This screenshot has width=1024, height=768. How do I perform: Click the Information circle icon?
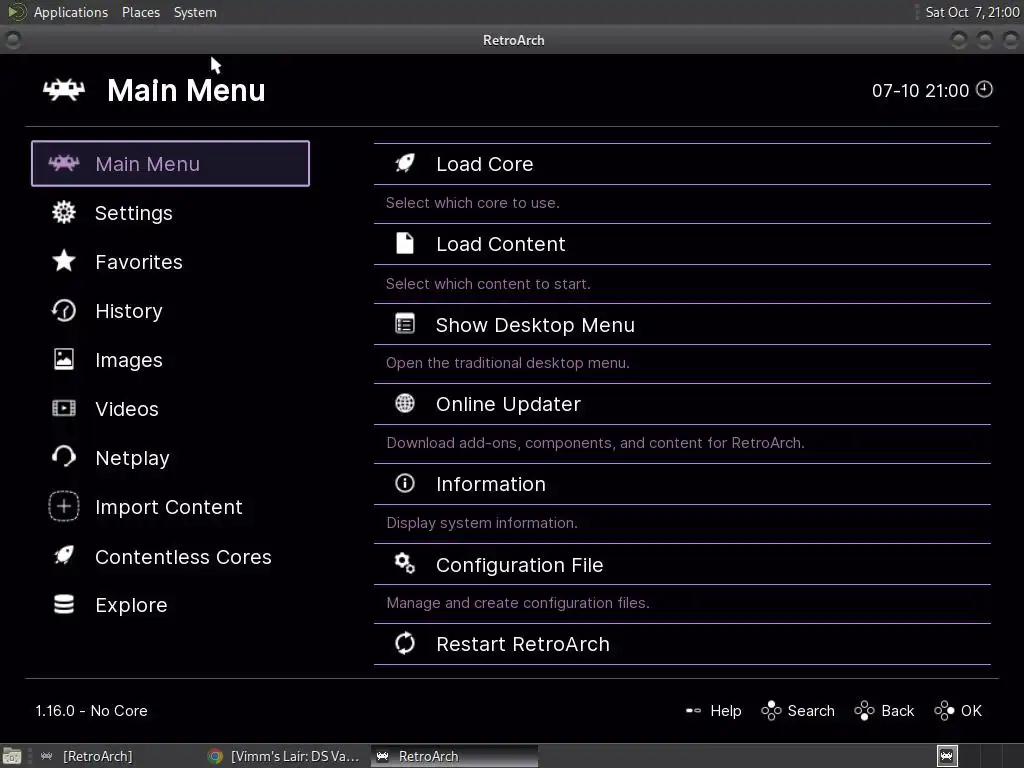pos(405,483)
